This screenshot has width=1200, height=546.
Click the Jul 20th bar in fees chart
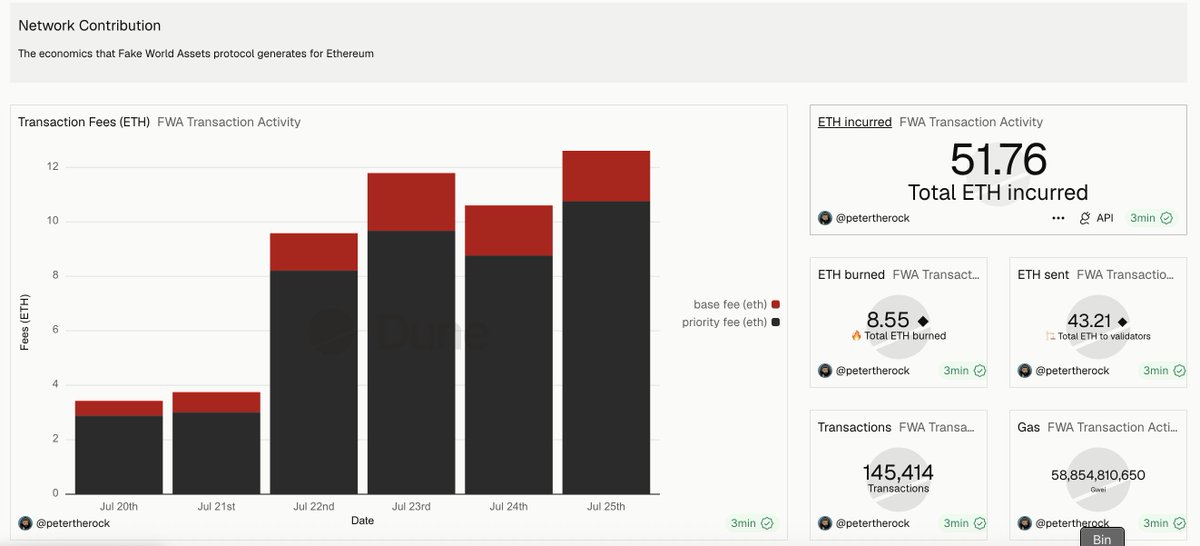click(119, 447)
